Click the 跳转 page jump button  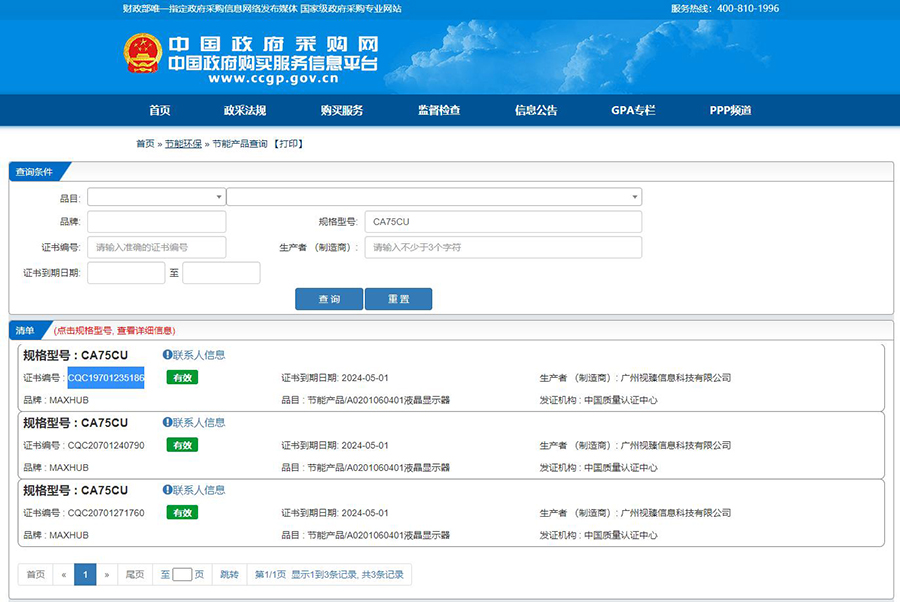click(x=229, y=574)
